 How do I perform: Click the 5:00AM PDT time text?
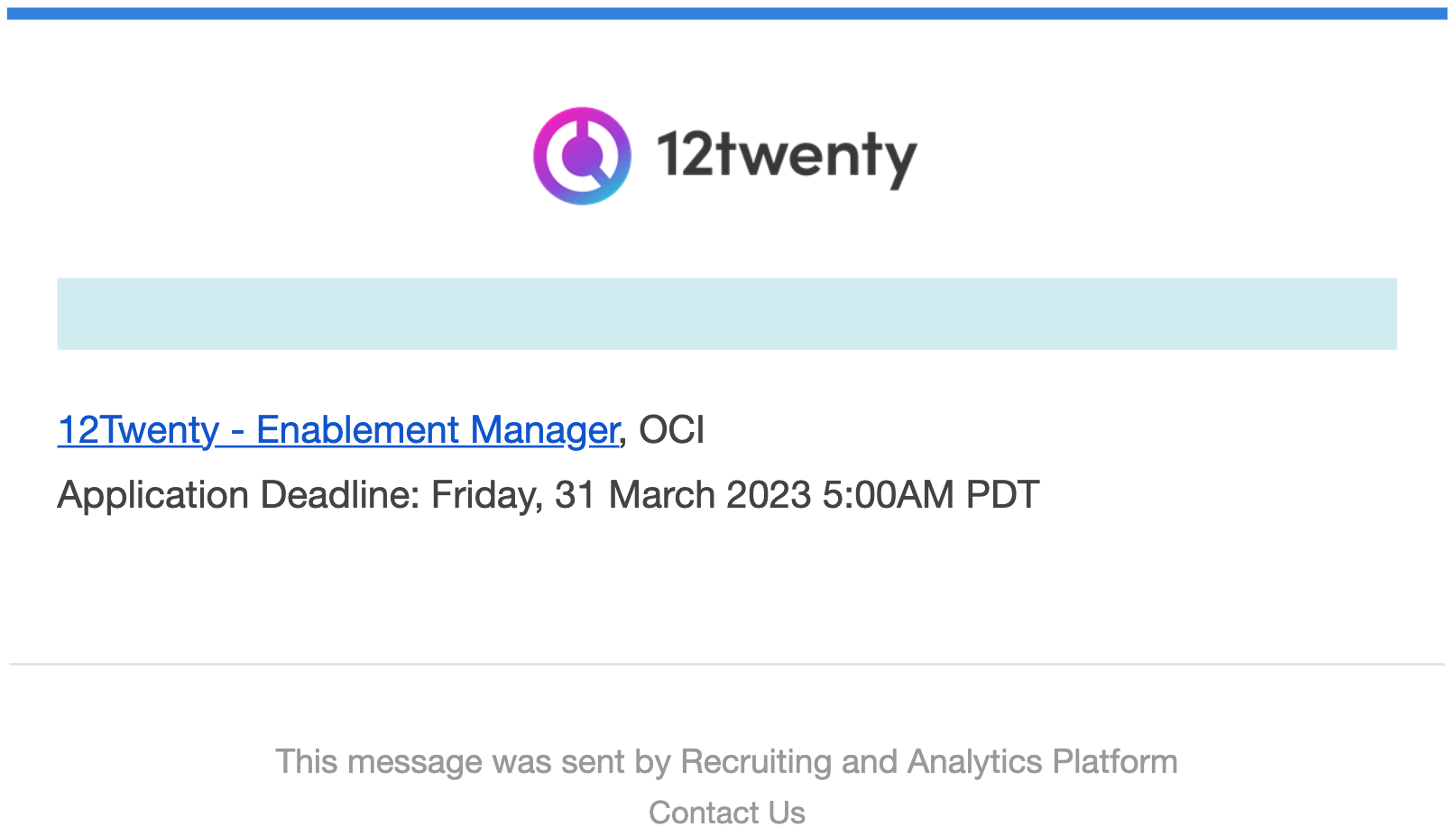[x=931, y=495]
